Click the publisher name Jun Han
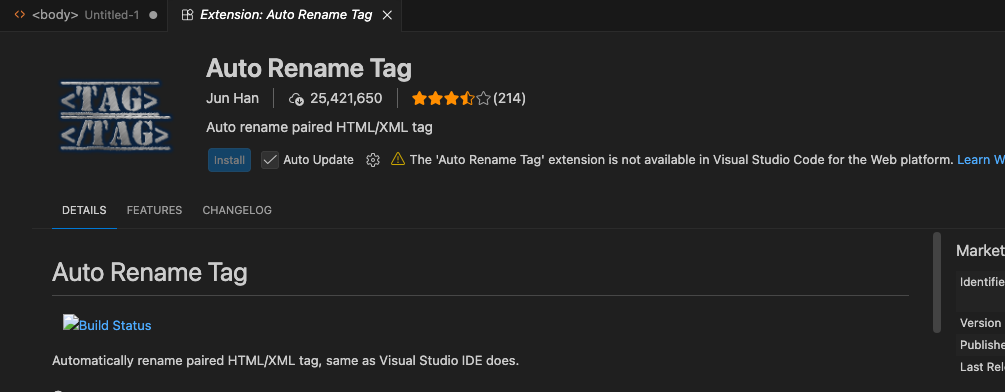1005x392 pixels. [233, 98]
